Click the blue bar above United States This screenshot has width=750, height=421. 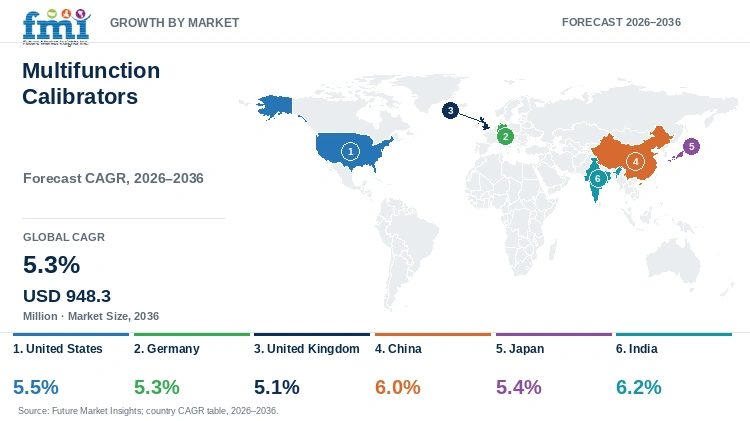click(x=71, y=334)
